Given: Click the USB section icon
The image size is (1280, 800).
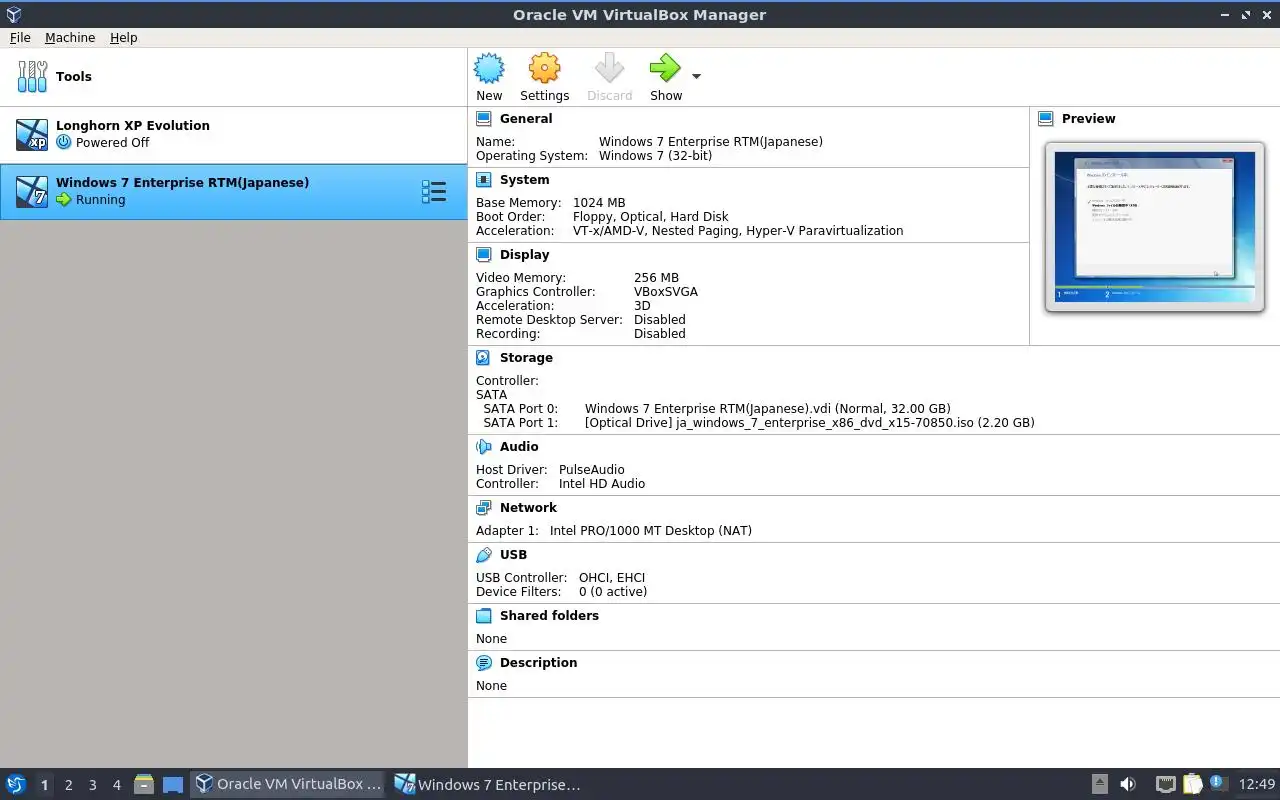Looking at the screenshot, I should 484,555.
